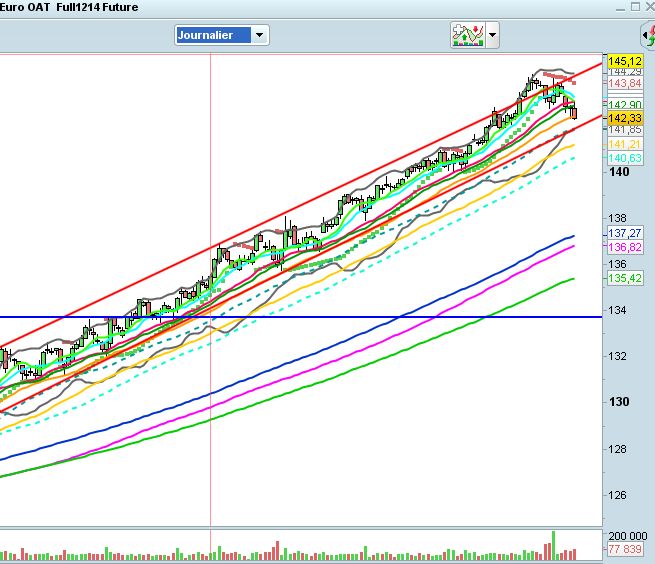
Task: Click the Euro OAT Full1214 Future title
Action: 69,8
